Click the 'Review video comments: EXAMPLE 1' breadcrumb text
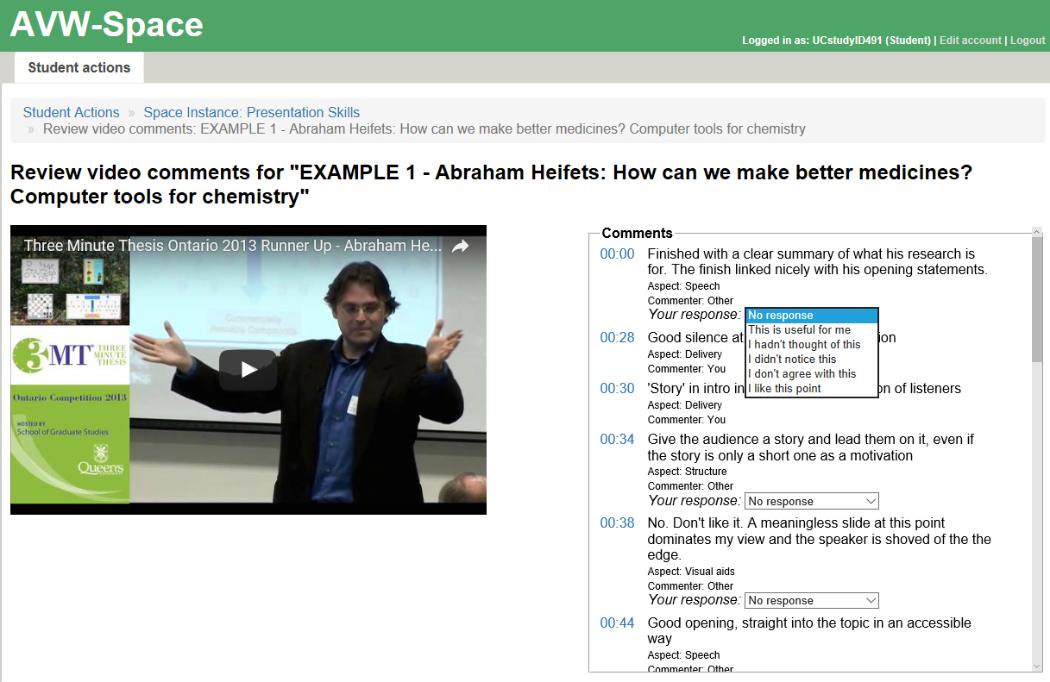The image size is (1050, 682). click(424, 129)
